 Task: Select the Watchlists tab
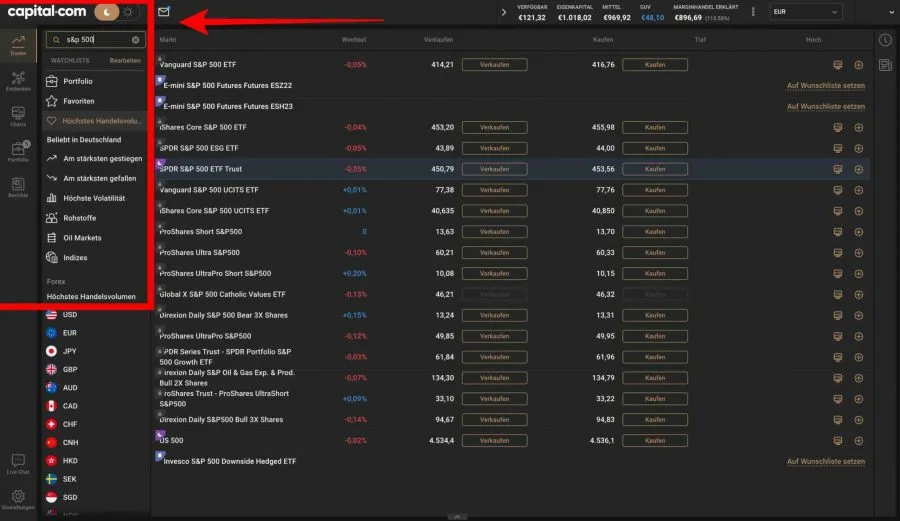click(x=70, y=60)
